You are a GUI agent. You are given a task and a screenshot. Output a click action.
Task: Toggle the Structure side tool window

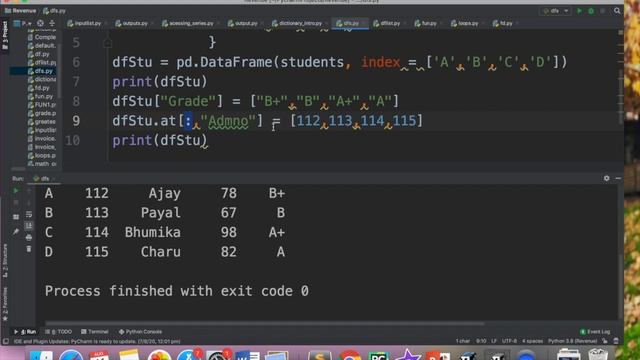click(5, 261)
